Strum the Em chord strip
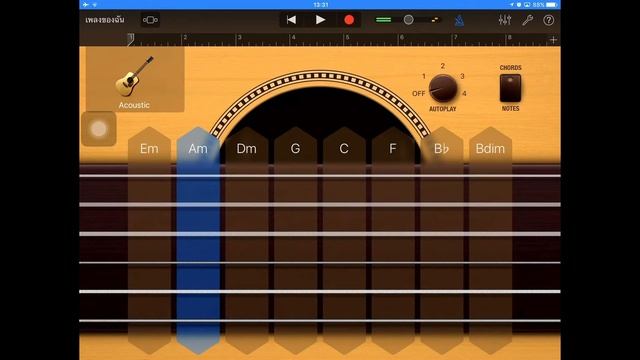 coord(149,240)
